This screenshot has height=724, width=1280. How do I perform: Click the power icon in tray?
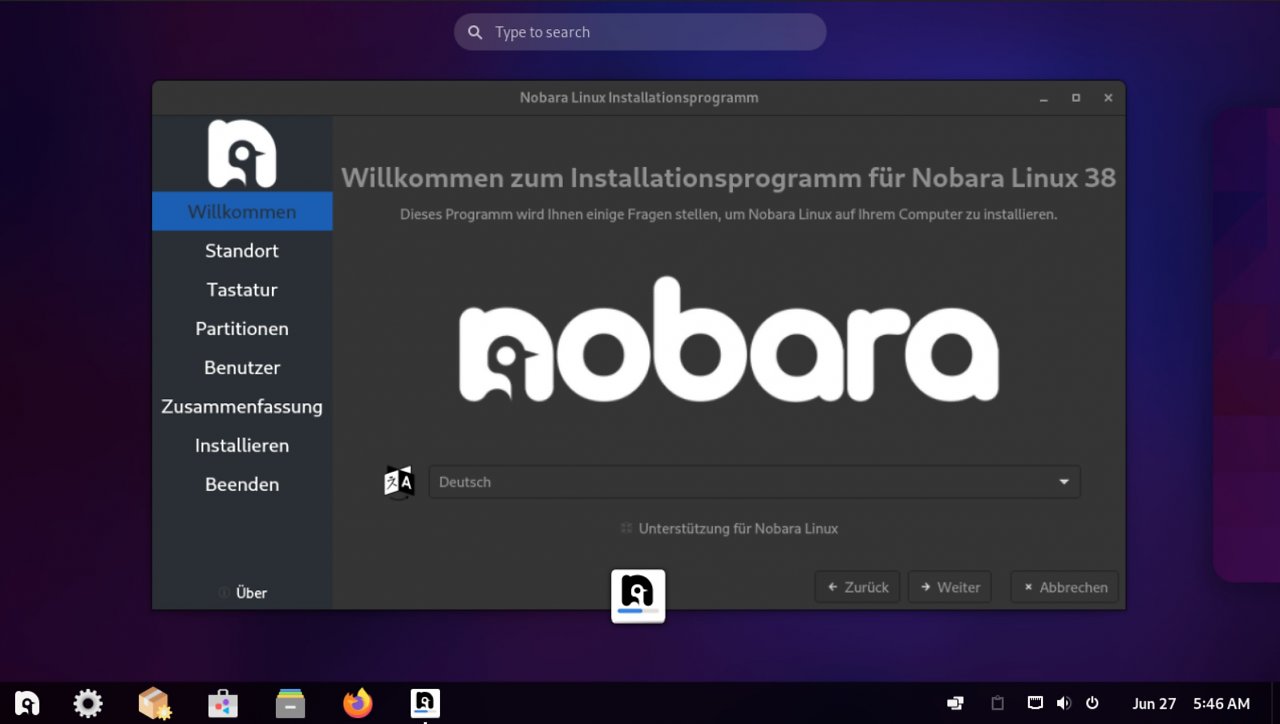point(1092,703)
